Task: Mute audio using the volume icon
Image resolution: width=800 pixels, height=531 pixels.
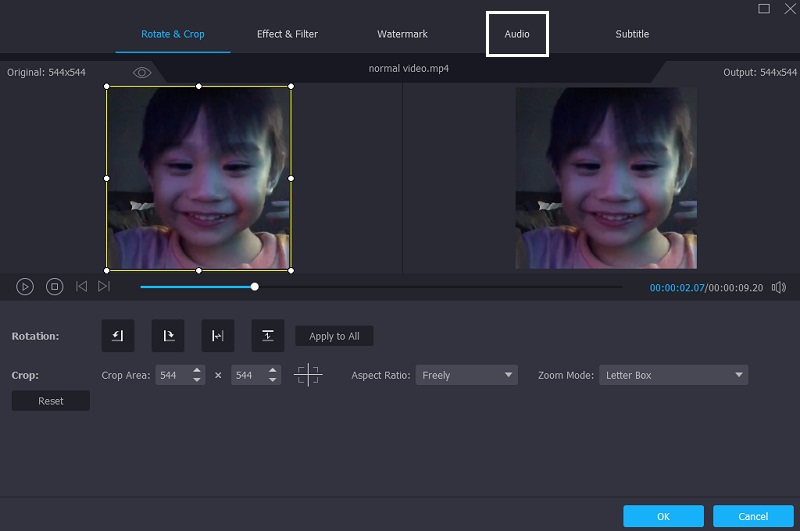Action: pyautogui.click(x=779, y=288)
